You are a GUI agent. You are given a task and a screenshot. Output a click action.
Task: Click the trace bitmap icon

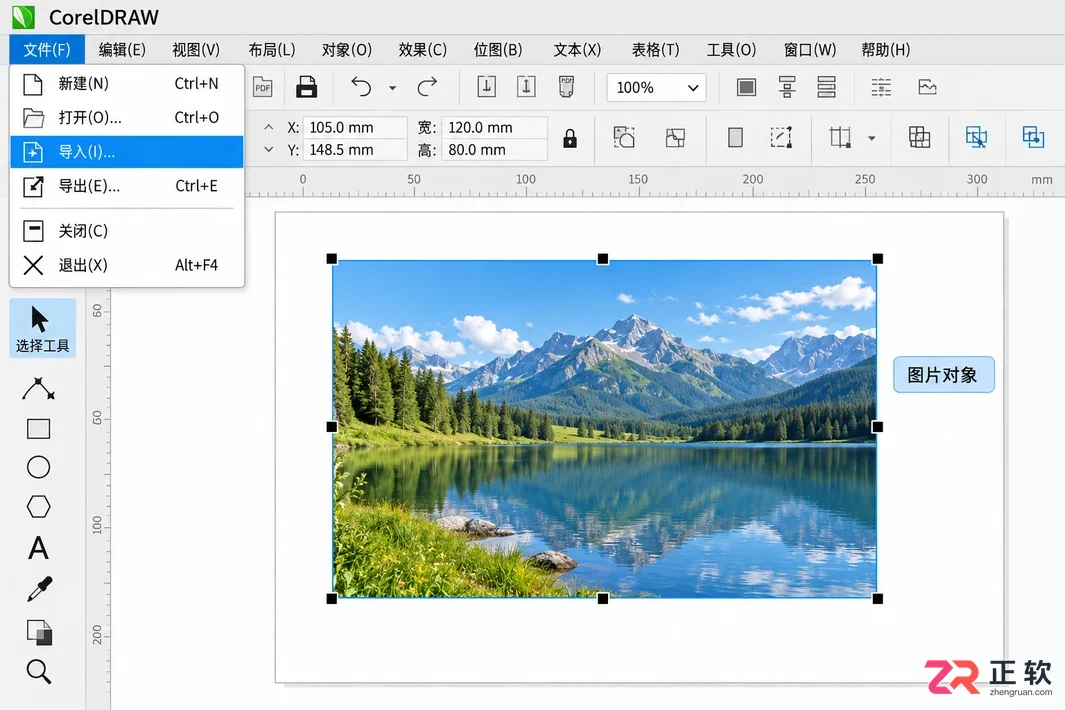[x=675, y=138]
